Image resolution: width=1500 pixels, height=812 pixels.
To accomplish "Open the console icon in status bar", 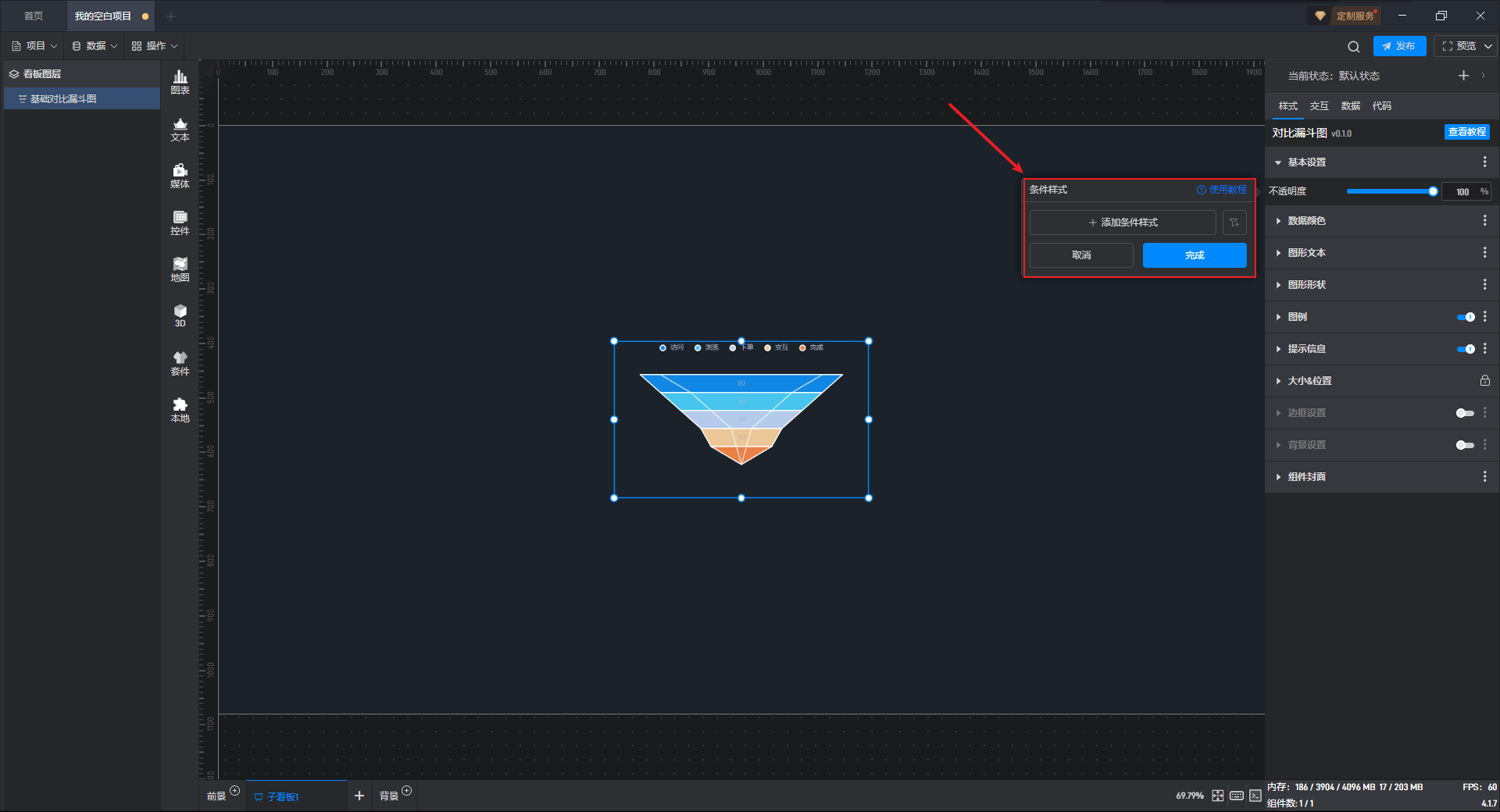I will coord(1255,796).
